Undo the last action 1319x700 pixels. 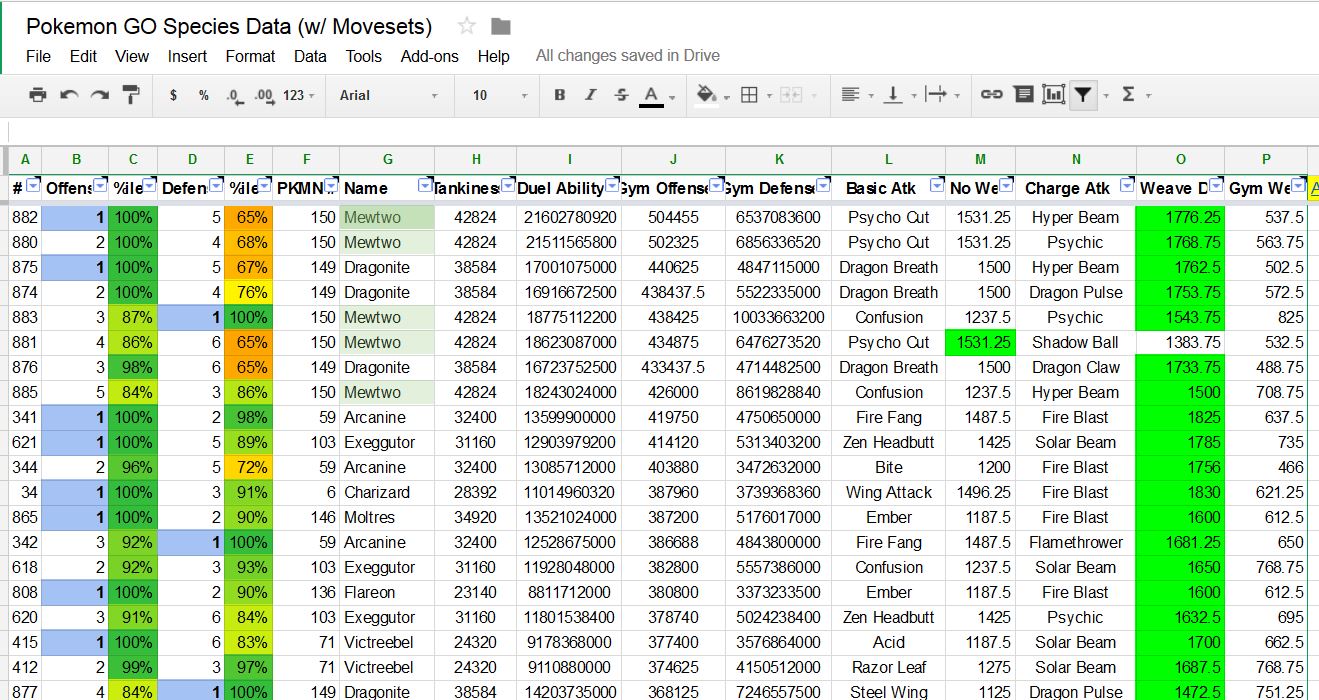(69, 95)
